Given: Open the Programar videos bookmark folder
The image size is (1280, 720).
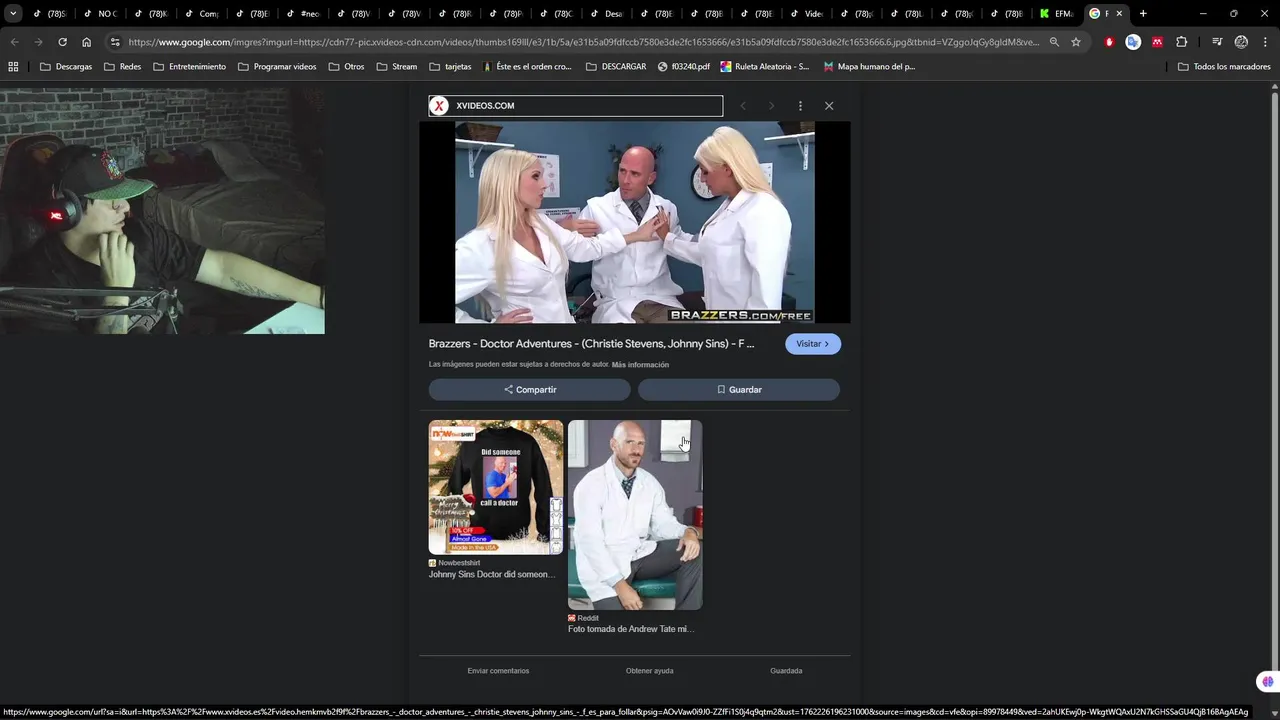Looking at the screenshot, I should pyautogui.click(x=277, y=66).
